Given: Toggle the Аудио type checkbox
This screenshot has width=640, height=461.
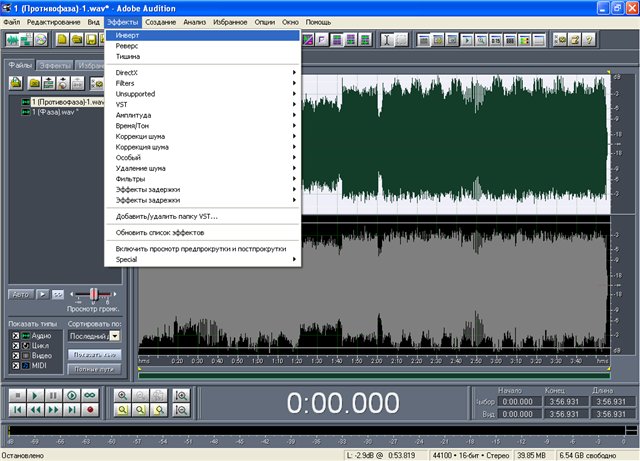Looking at the screenshot, I should coord(14,337).
